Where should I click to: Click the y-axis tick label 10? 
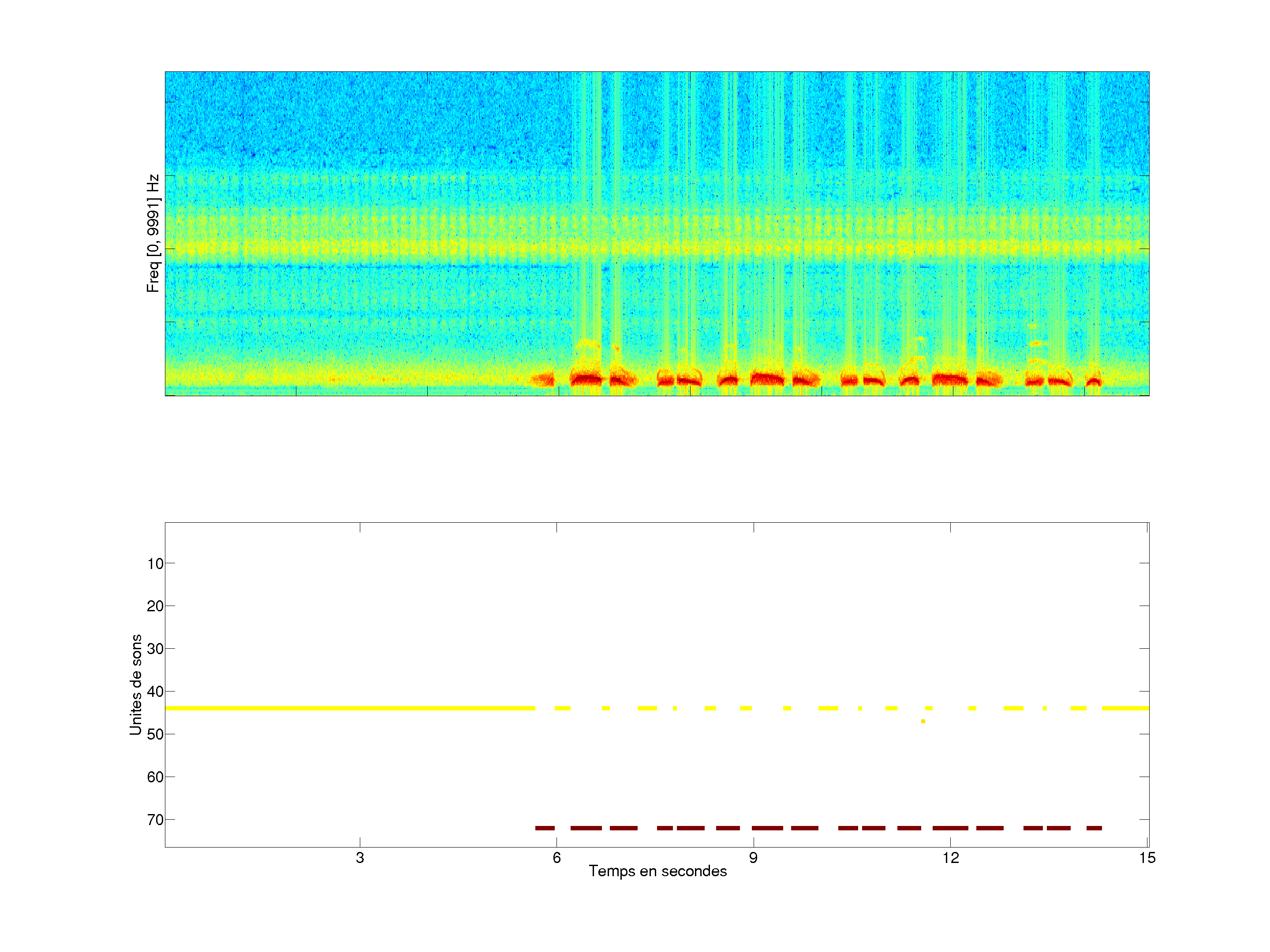coord(155,564)
